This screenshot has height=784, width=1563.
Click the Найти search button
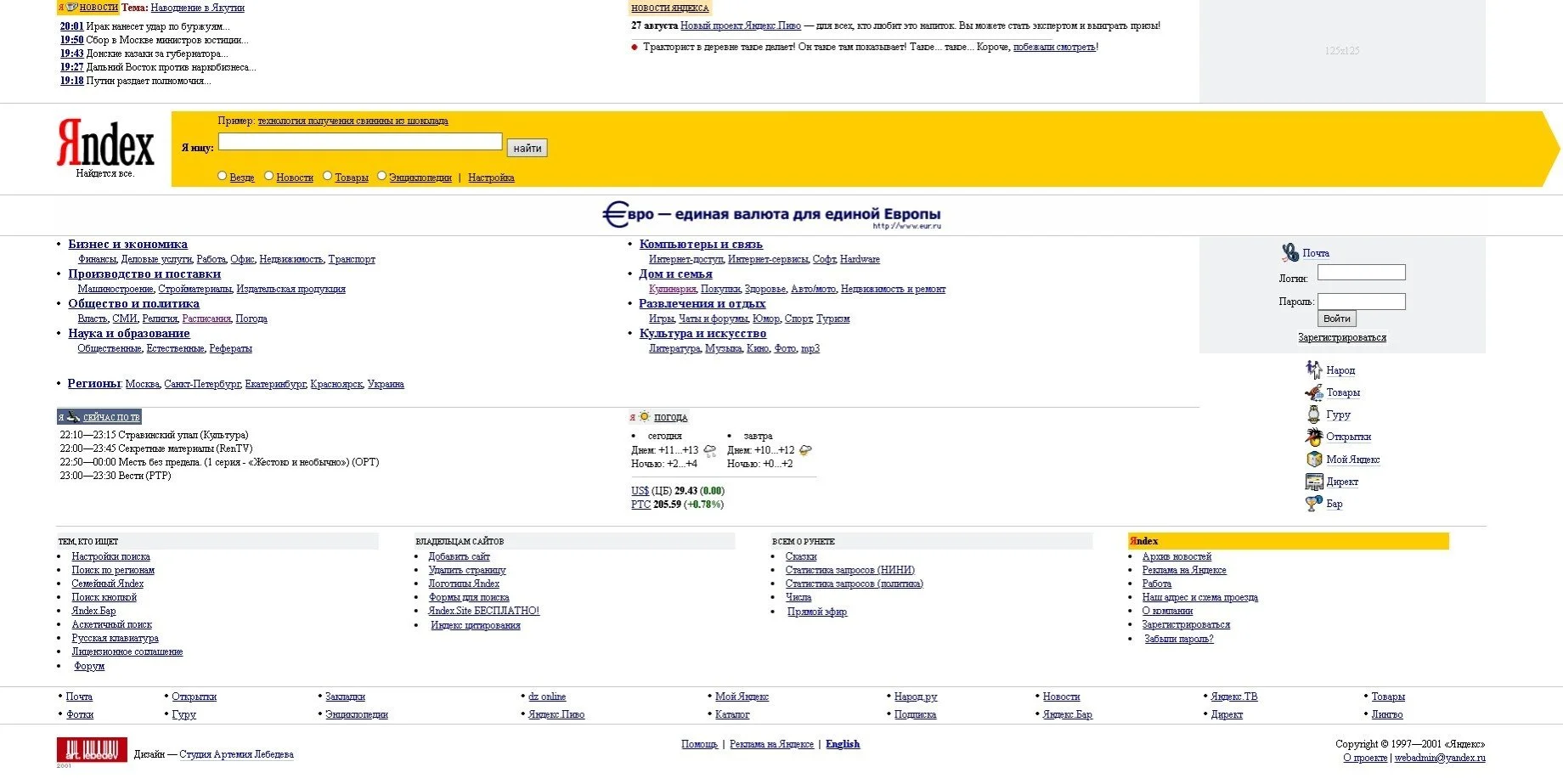click(527, 148)
